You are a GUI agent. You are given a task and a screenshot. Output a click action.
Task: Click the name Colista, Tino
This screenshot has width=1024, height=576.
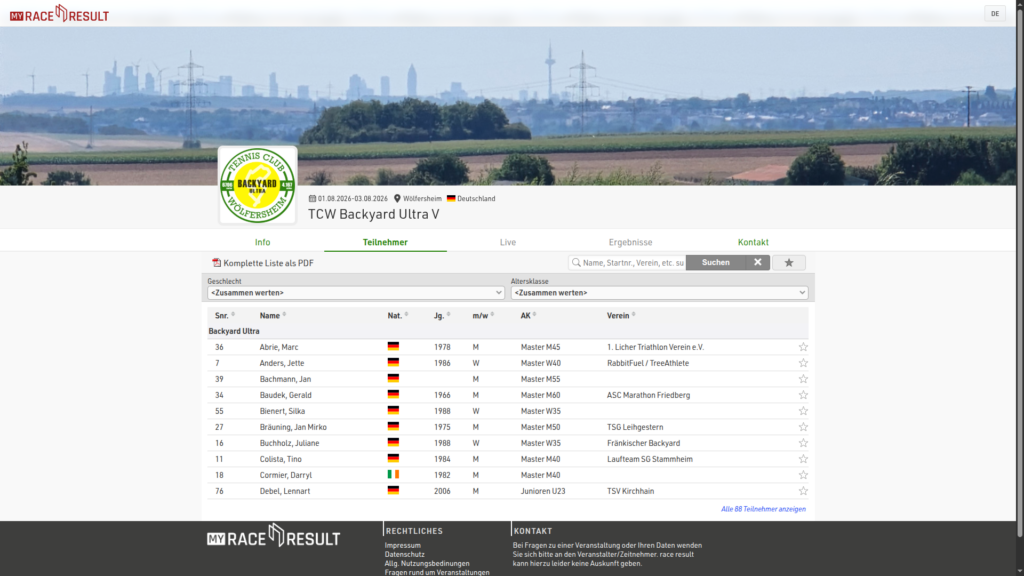point(280,459)
